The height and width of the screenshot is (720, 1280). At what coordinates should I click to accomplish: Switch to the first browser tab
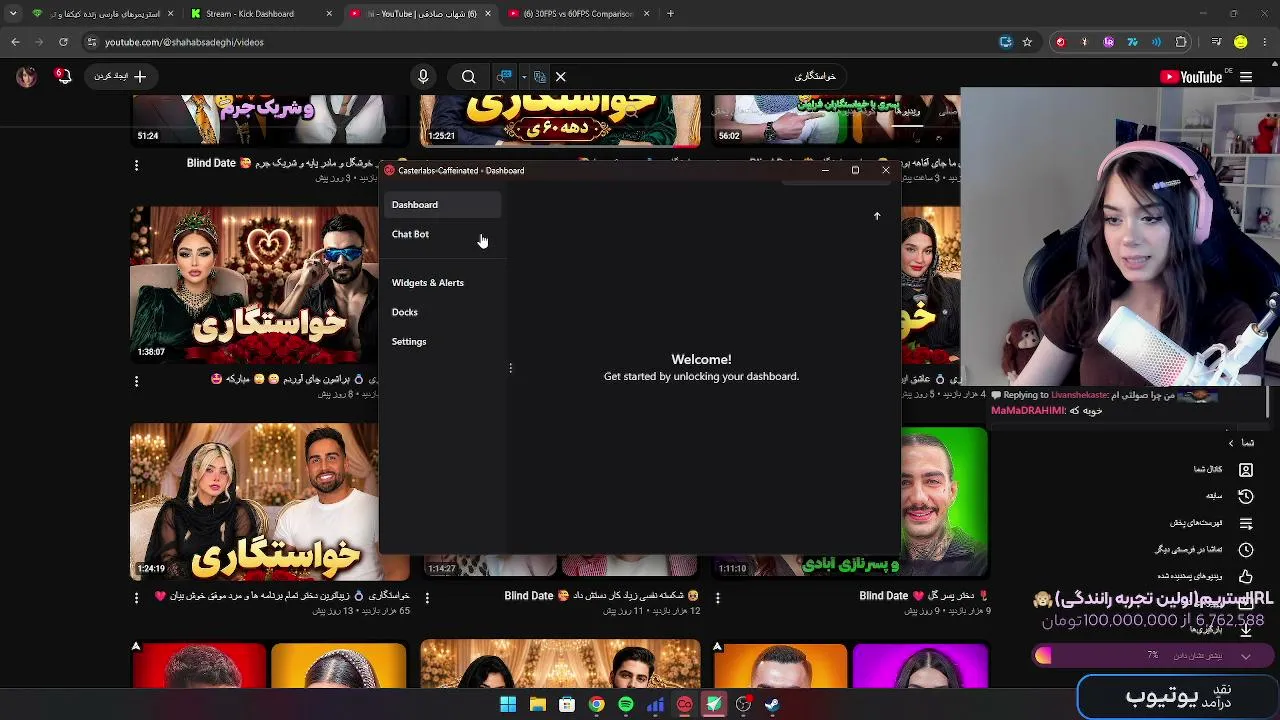tap(103, 14)
